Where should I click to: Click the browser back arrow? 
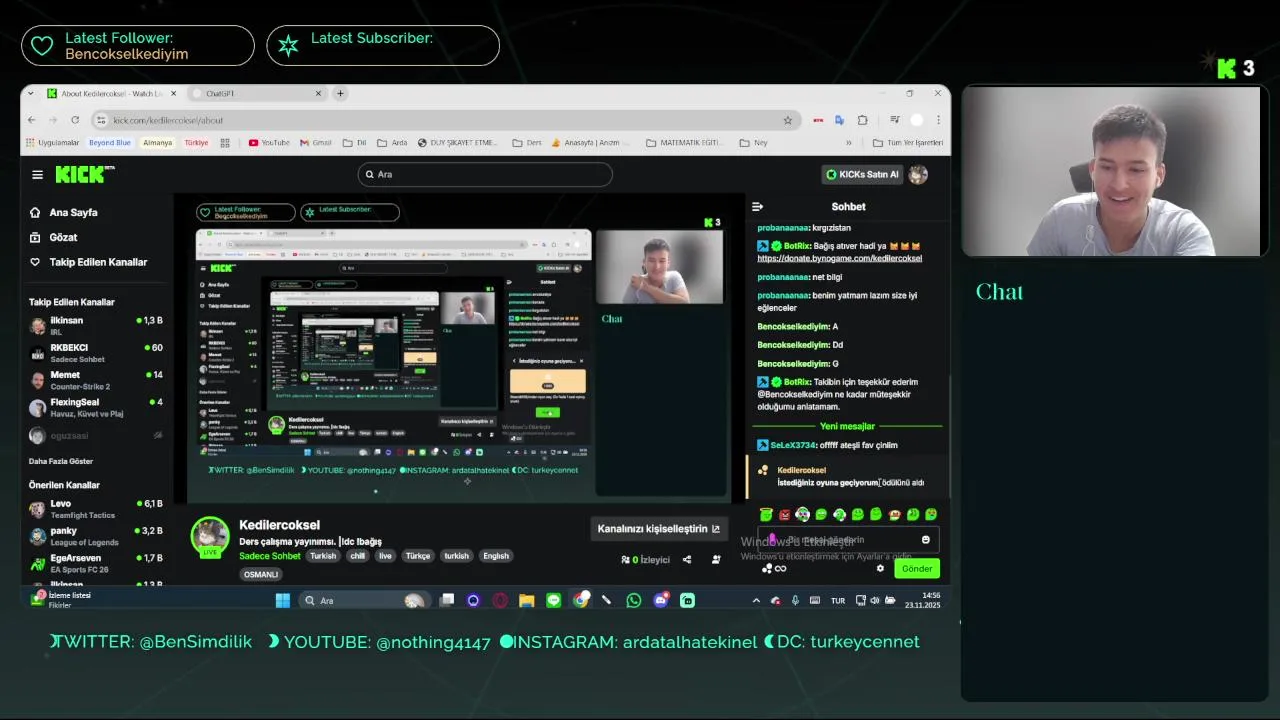click(31, 120)
